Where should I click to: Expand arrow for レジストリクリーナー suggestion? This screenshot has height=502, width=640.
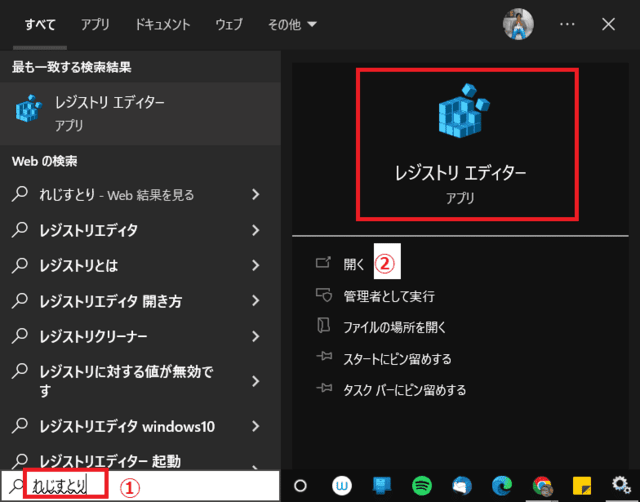(256, 337)
